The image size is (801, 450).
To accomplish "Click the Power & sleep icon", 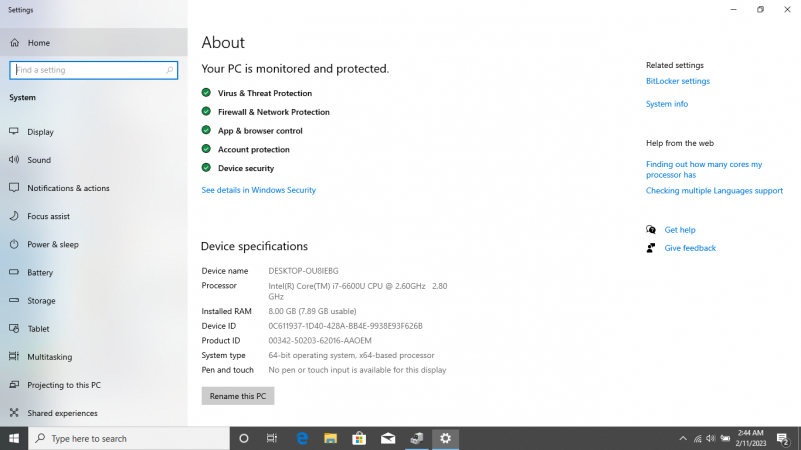I will click(x=14, y=244).
